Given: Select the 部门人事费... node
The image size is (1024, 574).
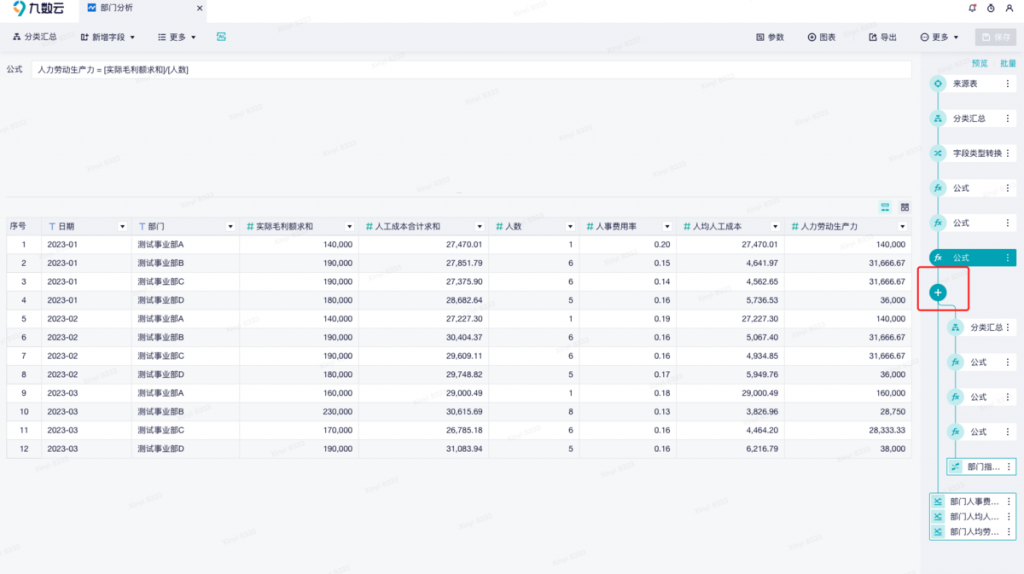Looking at the screenshot, I should (973, 501).
